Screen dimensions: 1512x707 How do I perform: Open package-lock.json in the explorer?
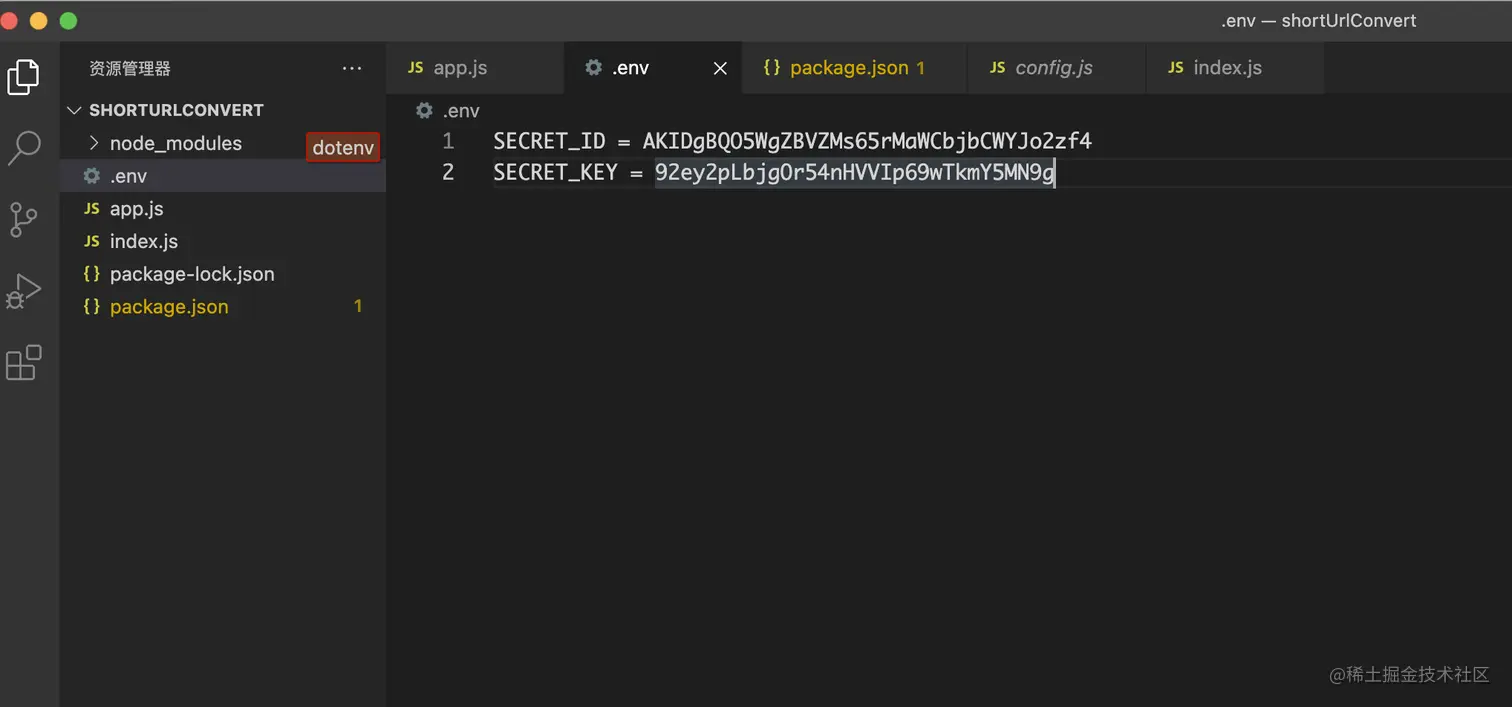coord(191,274)
